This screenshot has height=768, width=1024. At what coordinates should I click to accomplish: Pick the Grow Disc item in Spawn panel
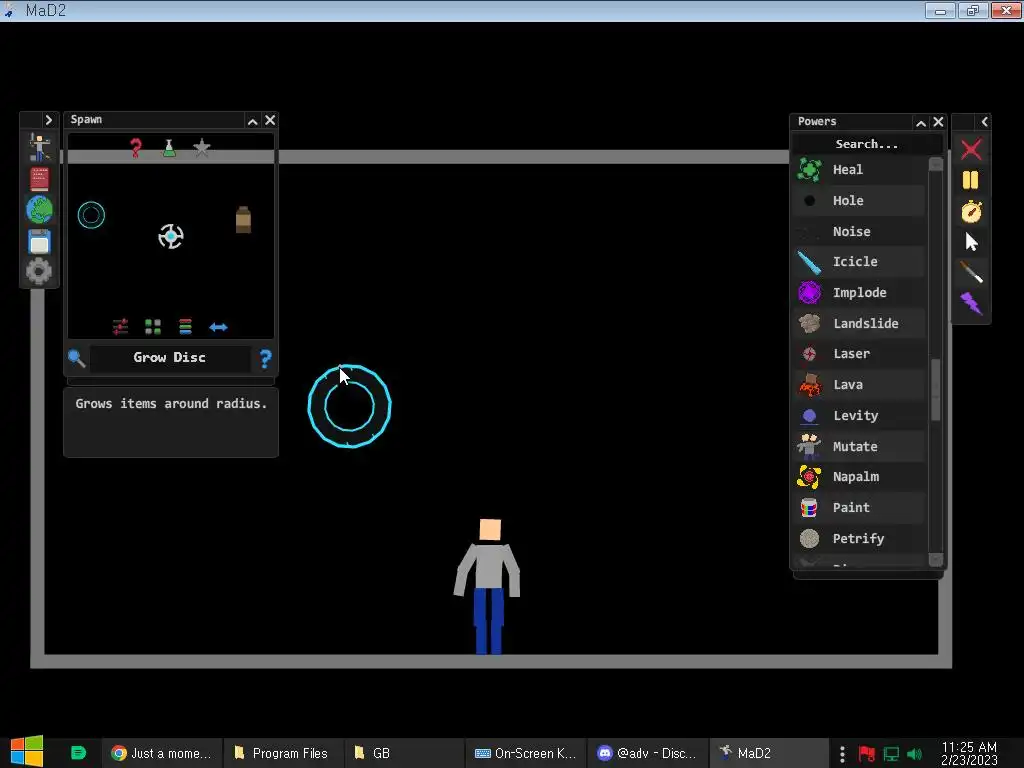tap(91, 215)
